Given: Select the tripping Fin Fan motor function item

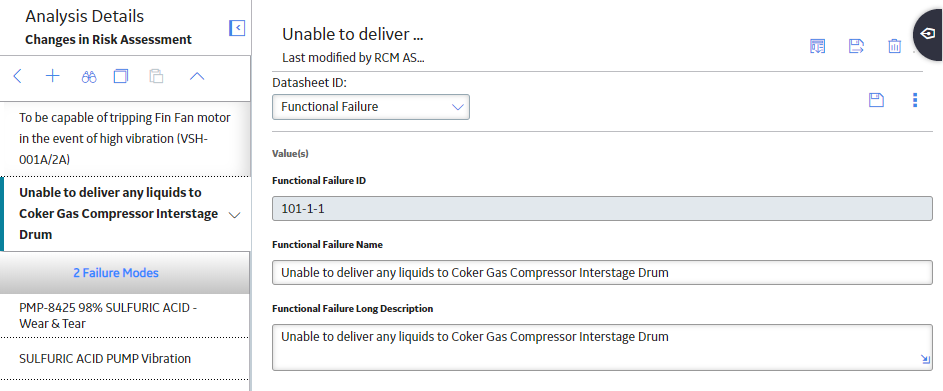Looking at the screenshot, I should click(125, 139).
